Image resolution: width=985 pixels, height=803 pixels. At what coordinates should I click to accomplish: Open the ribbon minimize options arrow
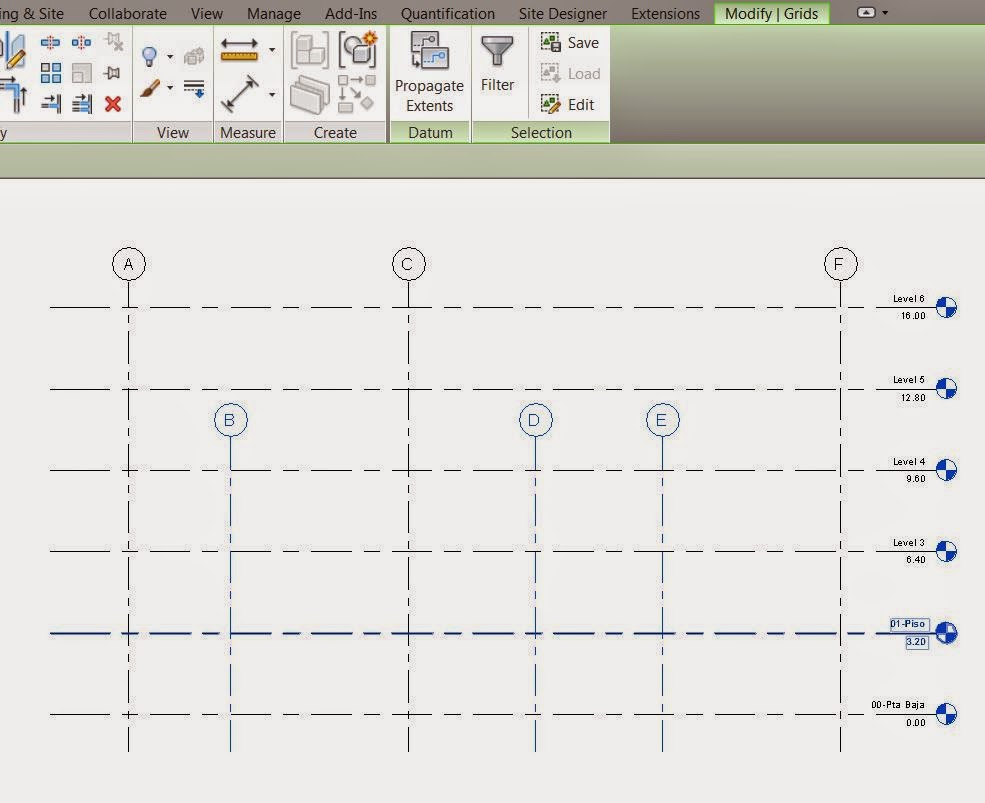point(885,13)
